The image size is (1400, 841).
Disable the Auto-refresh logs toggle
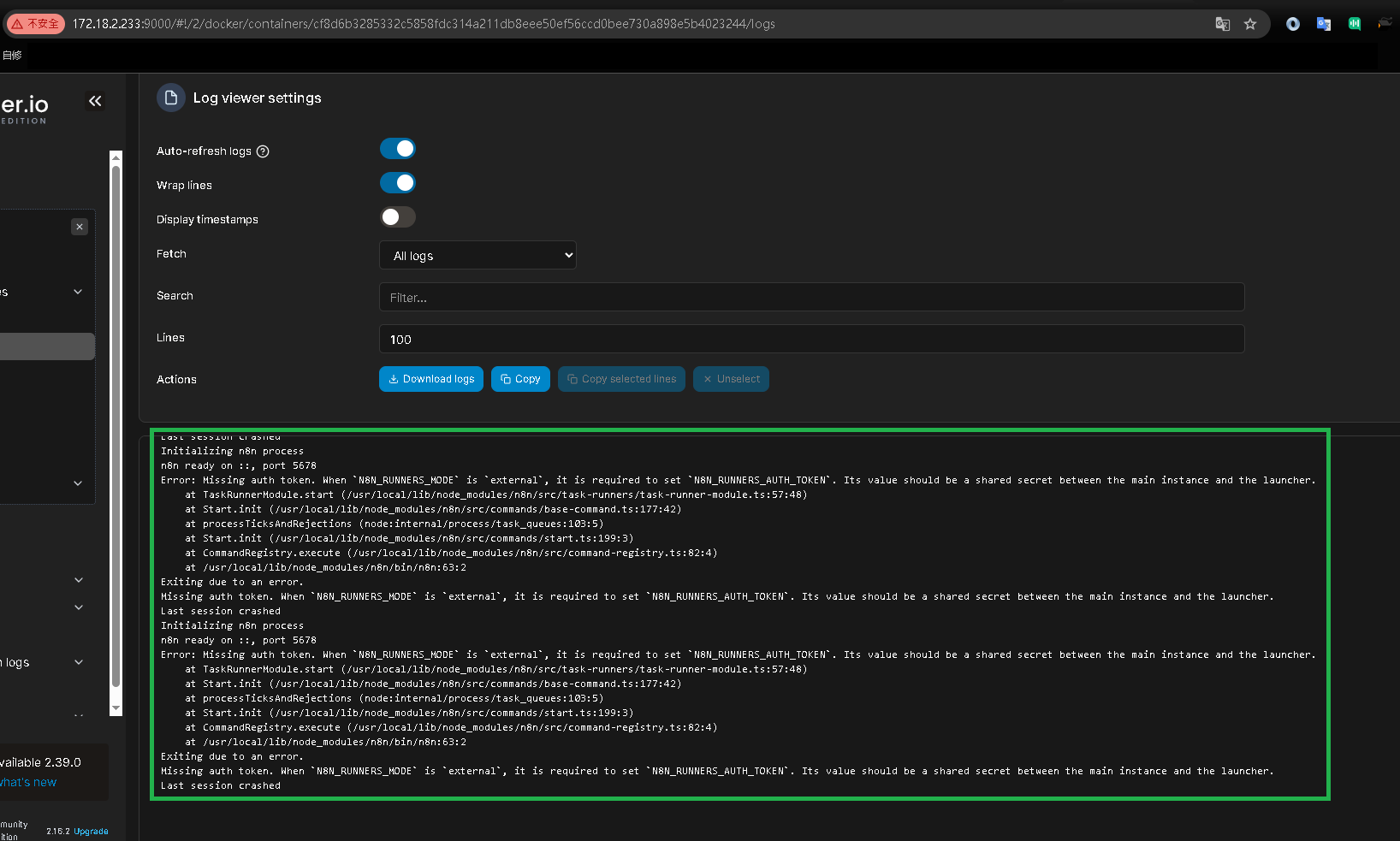pyautogui.click(x=398, y=149)
